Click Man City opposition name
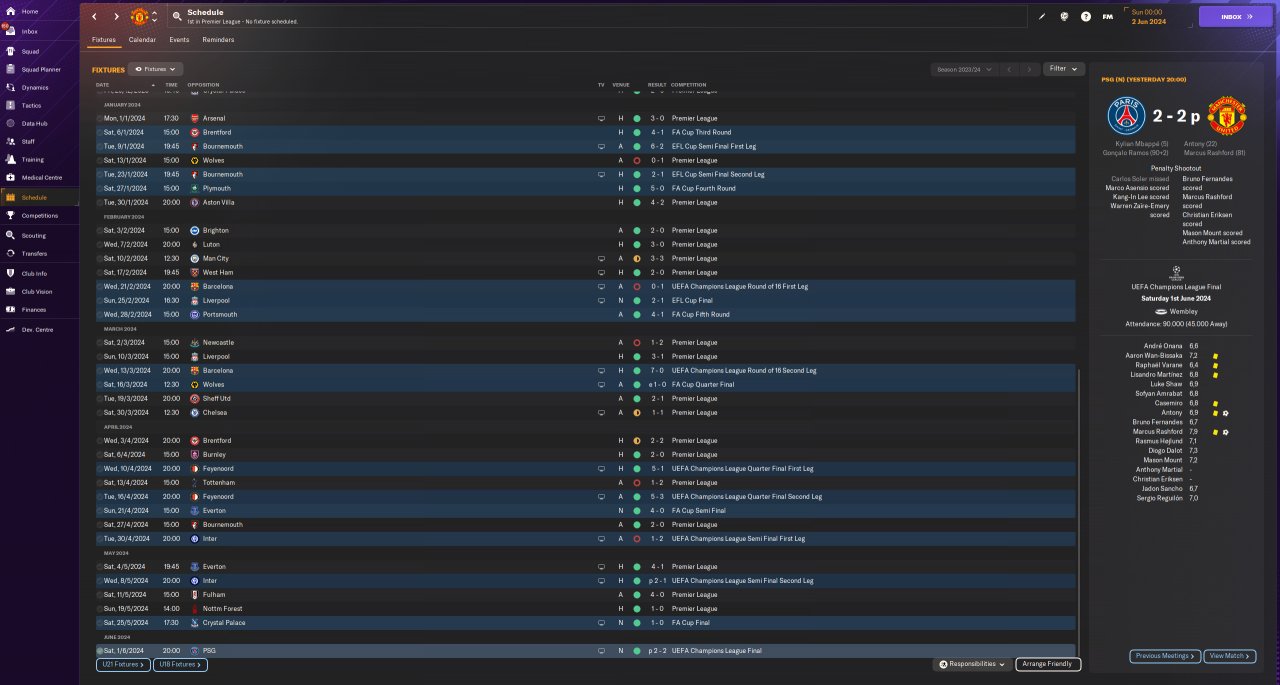1280x685 pixels. coord(216,259)
